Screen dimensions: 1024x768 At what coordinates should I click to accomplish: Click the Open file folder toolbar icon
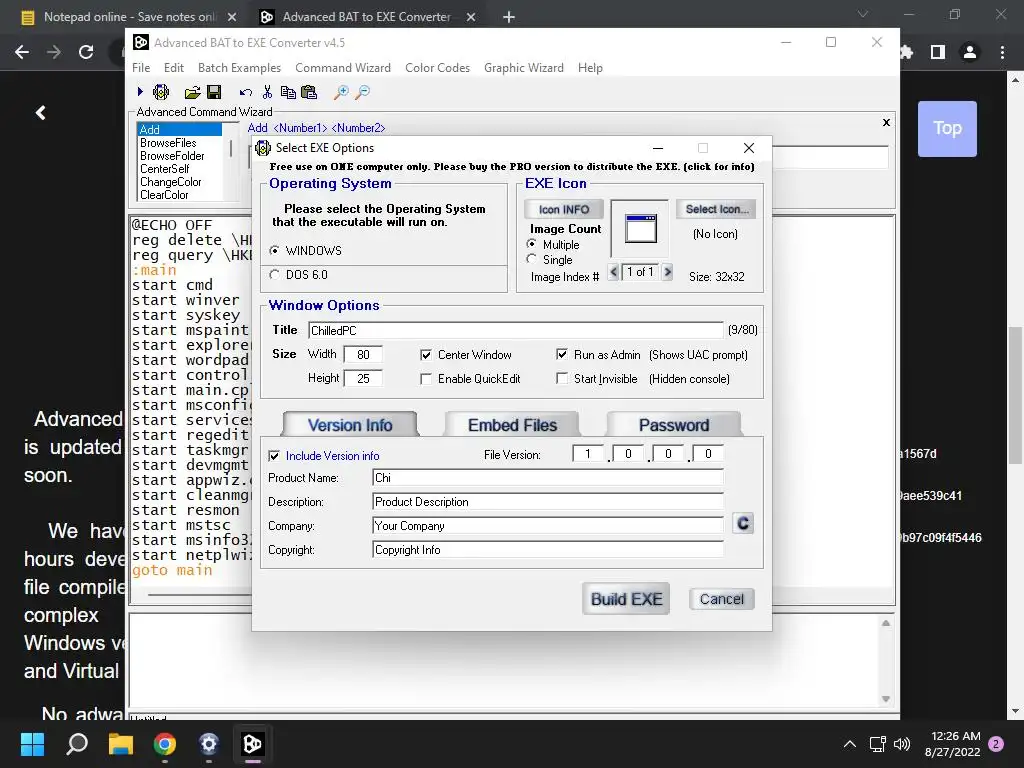pos(192,93)
